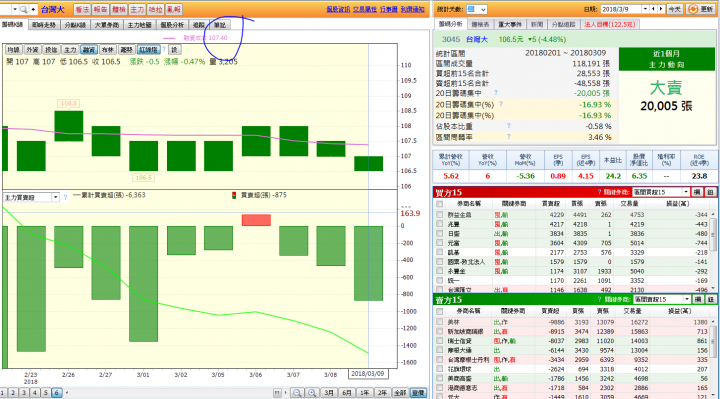
Task: Click the 看法 button in top toolbar
Action: pyautogui.click(x=82, y=9)
